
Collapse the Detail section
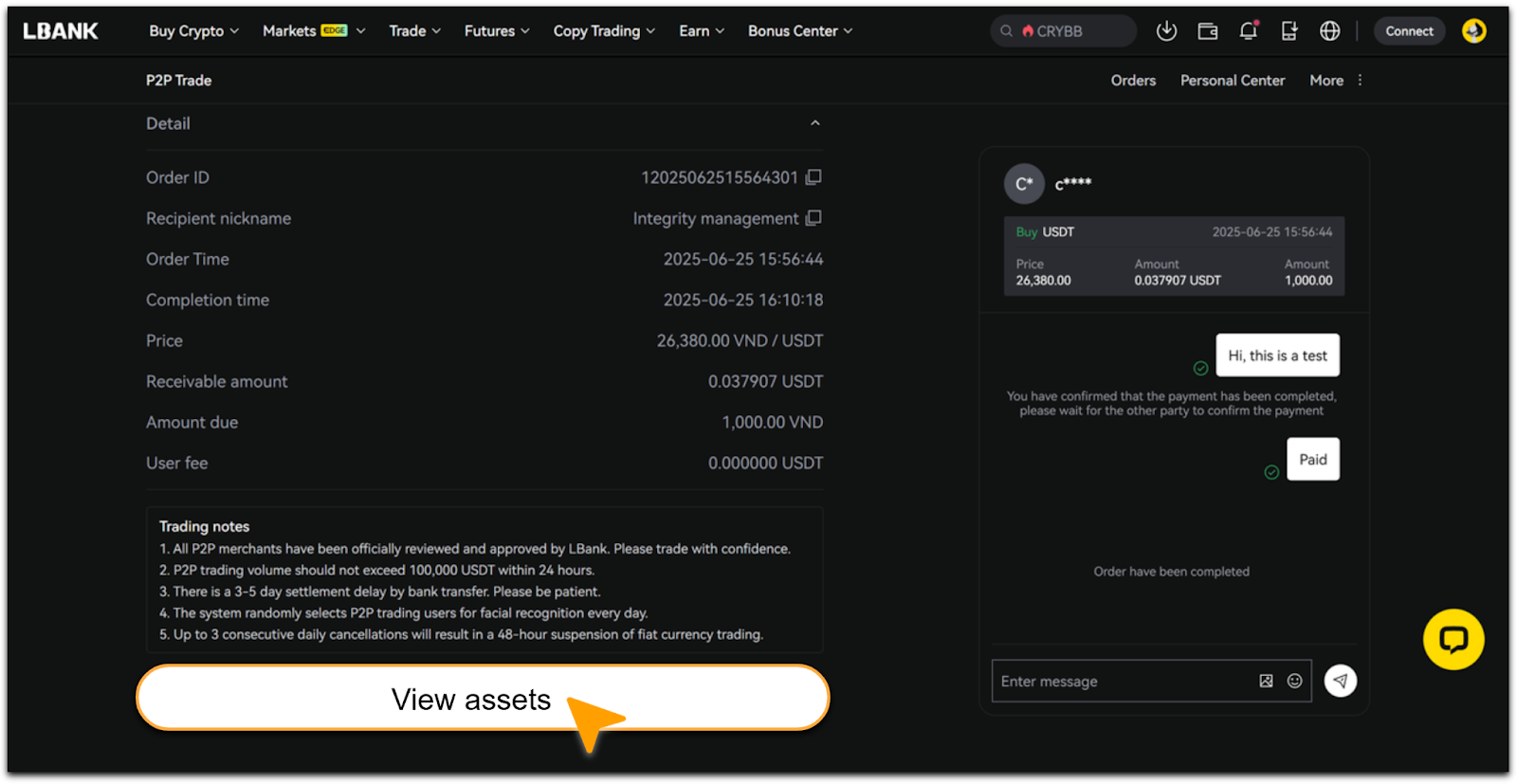(x=814, y=123)
